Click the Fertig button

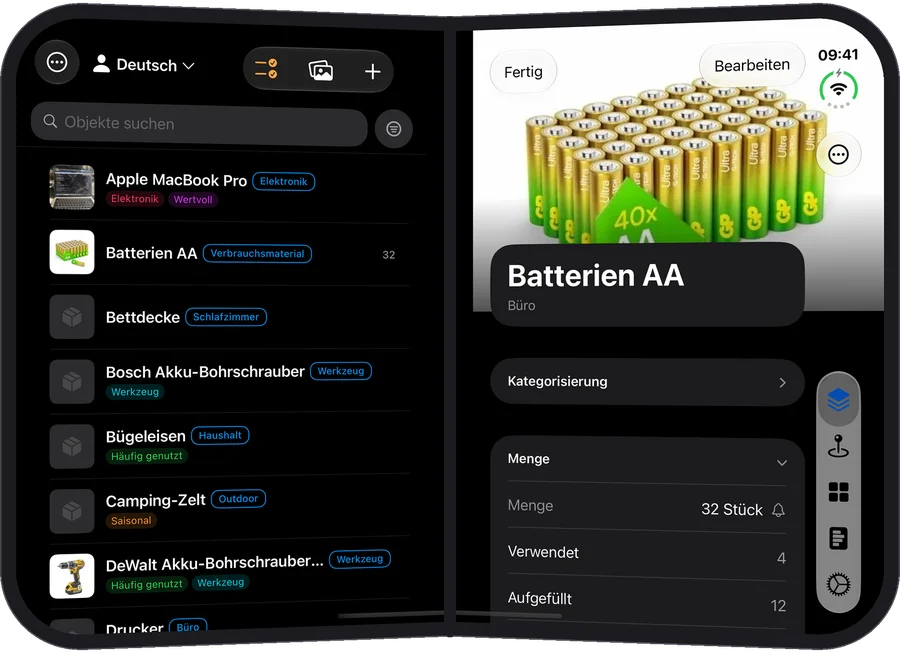[x=523, y=72]
